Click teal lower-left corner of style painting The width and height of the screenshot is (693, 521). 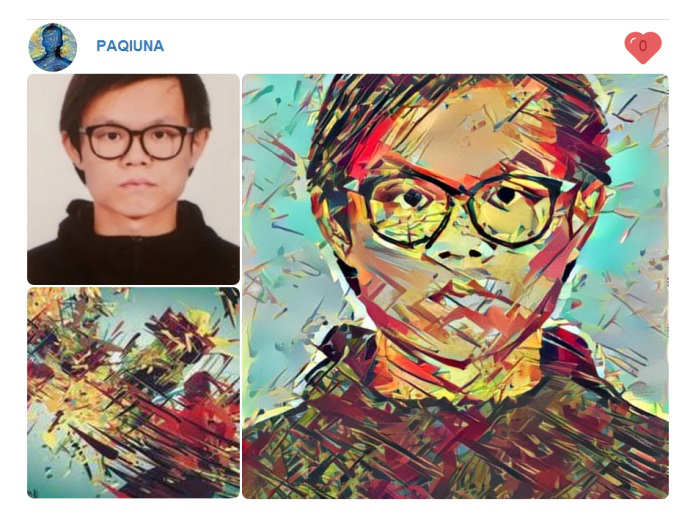[x=49, y=473]
